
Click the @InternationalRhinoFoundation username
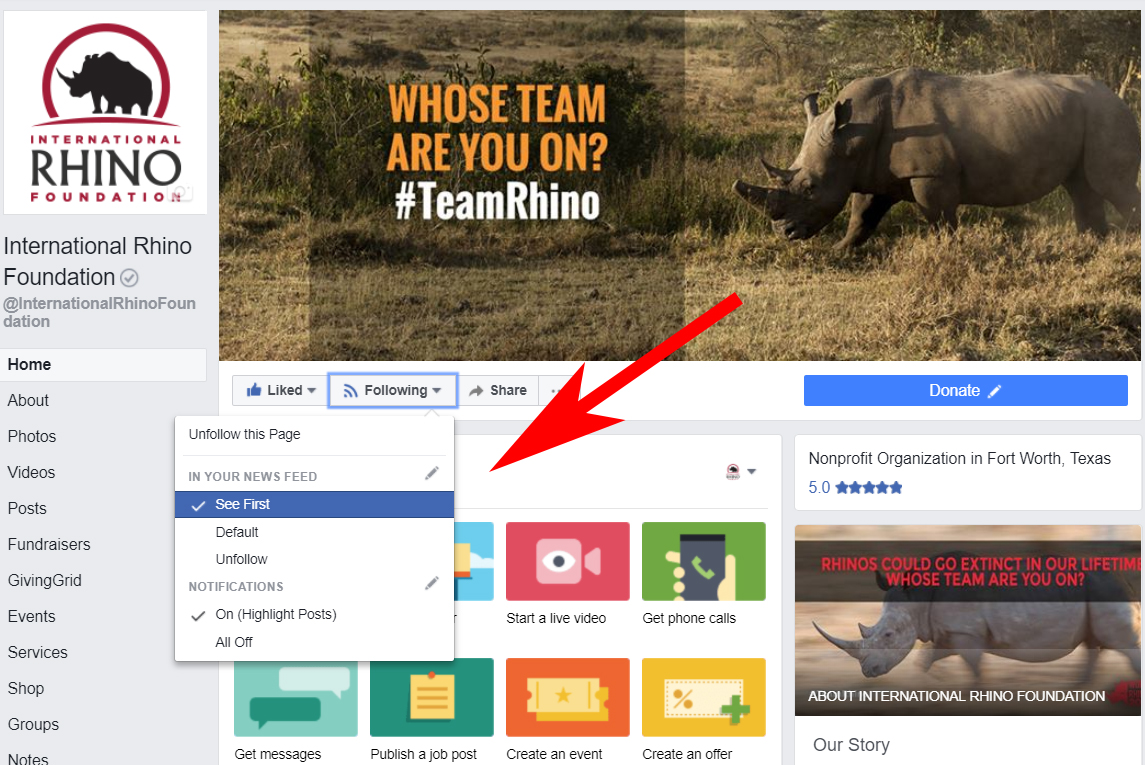[x=99, y=312]
